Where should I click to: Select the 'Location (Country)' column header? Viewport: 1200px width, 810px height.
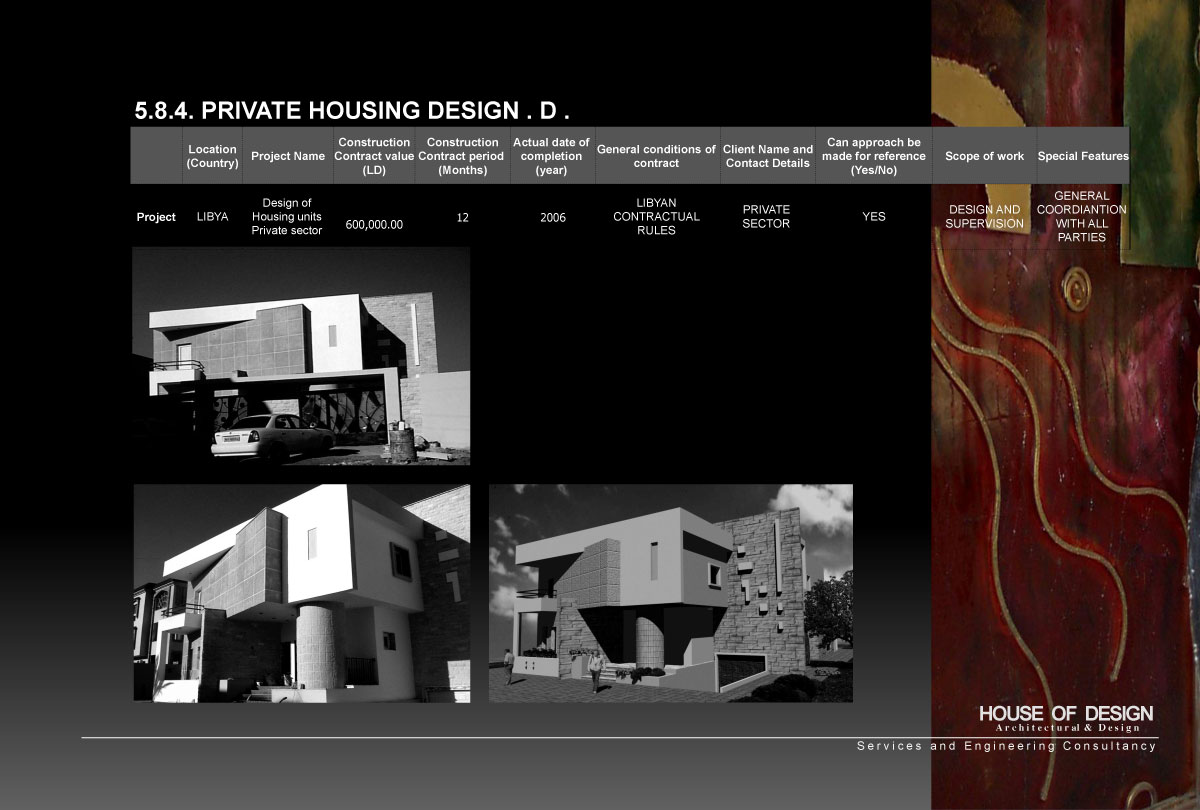[x=212, y=156]
